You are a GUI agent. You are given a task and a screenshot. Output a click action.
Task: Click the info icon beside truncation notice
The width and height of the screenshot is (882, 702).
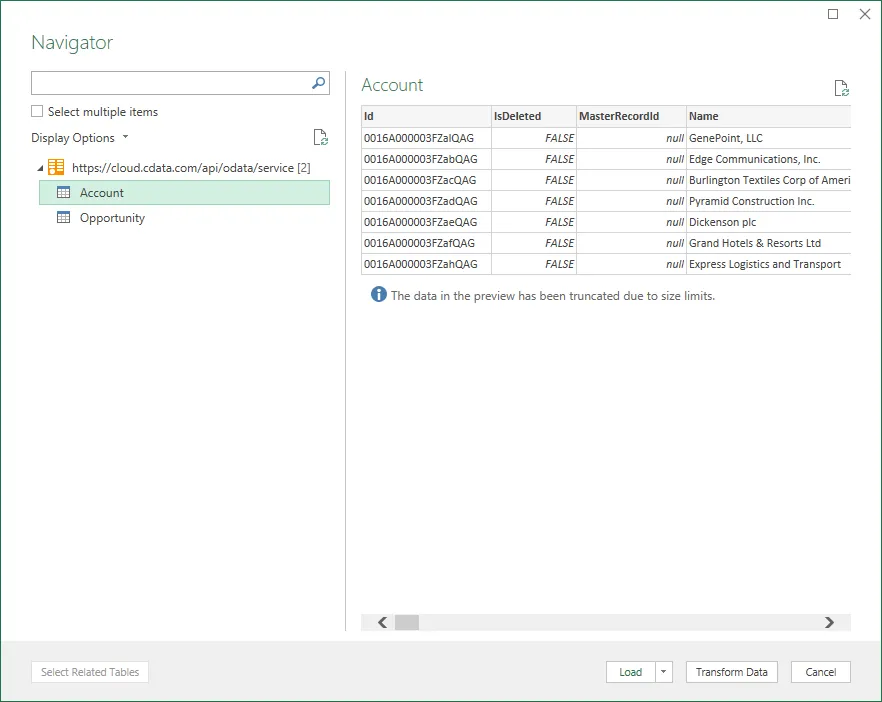[x=378, y=295]
